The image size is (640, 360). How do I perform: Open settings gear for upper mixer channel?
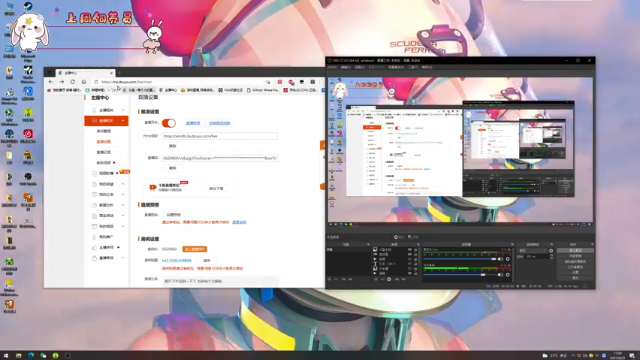tap(508, 259)
